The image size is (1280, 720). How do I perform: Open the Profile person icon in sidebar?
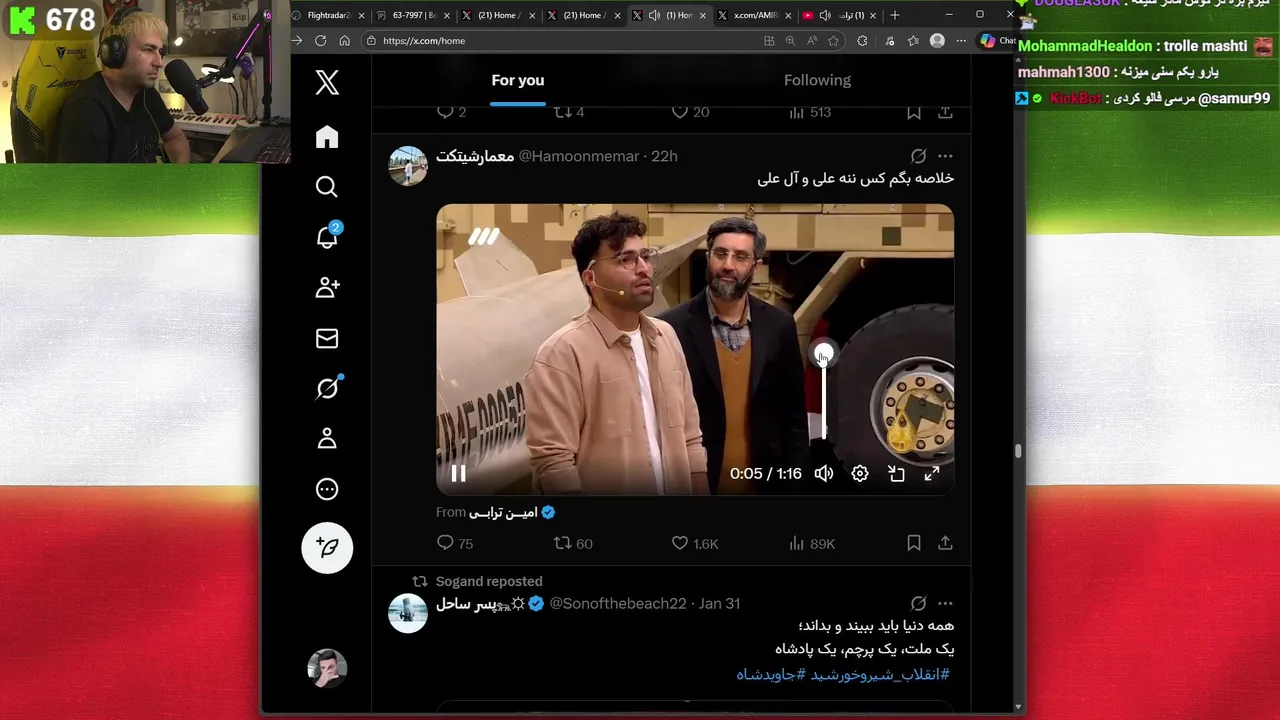[x=327, y=439]
